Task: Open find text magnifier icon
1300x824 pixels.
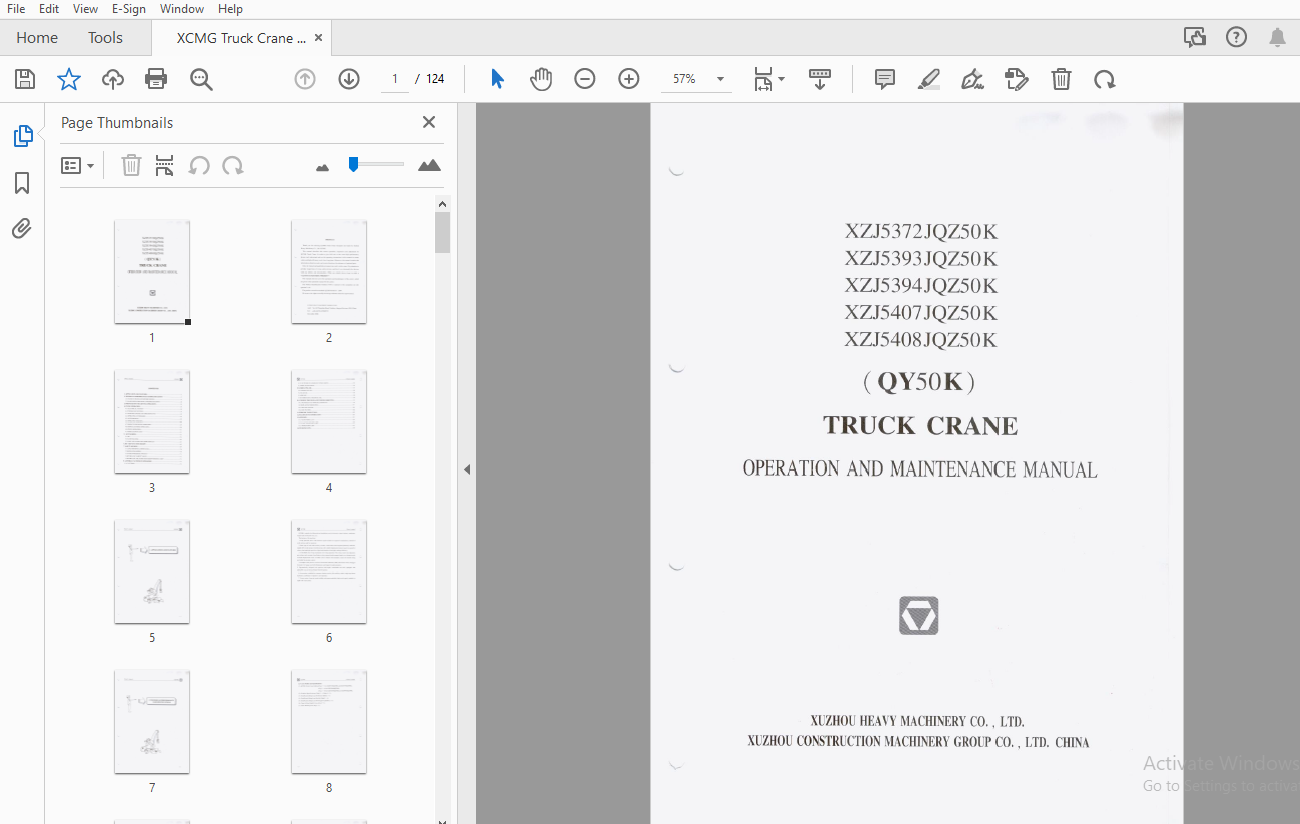Action: click(202, 79)
